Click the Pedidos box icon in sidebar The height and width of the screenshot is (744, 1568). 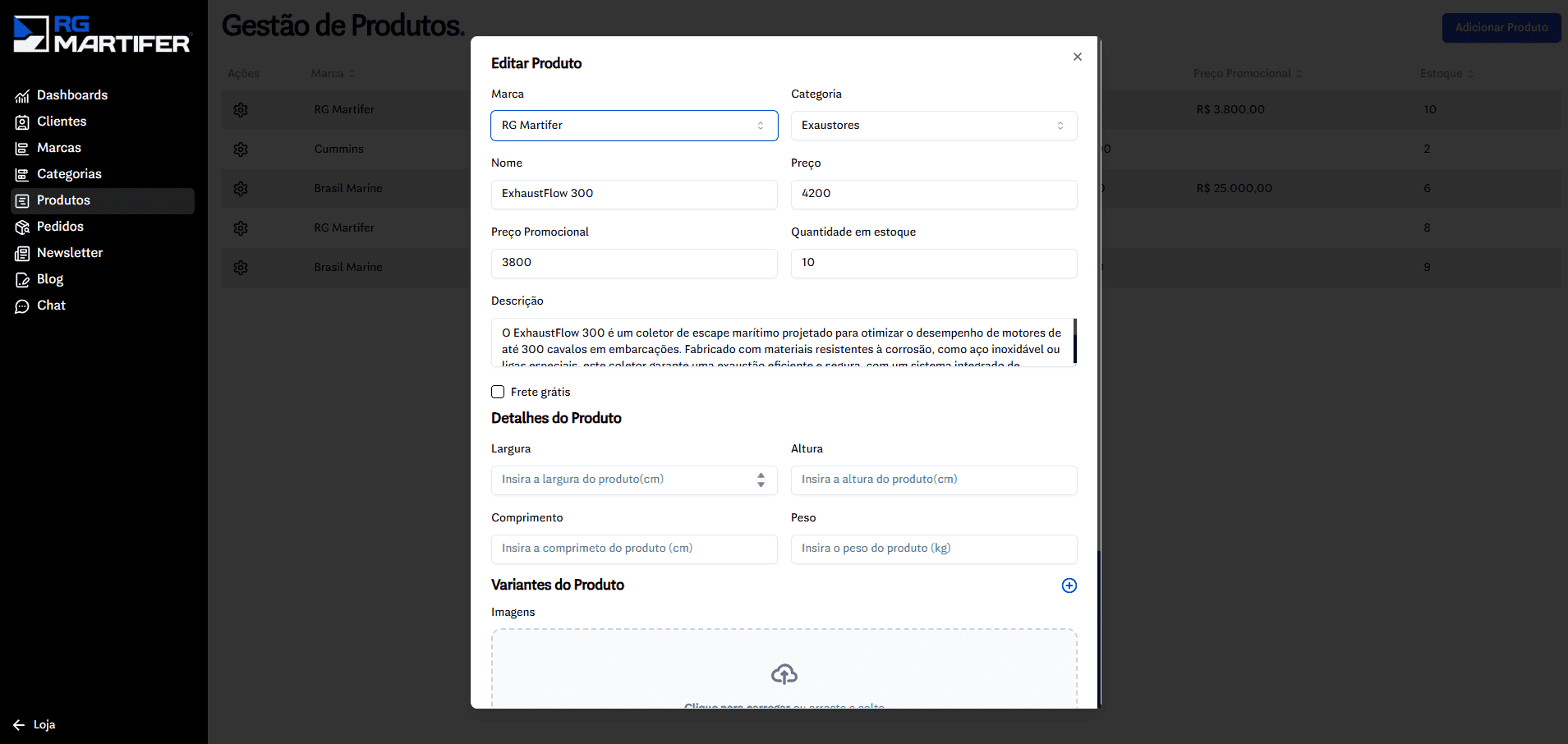(x=22, y=227)
